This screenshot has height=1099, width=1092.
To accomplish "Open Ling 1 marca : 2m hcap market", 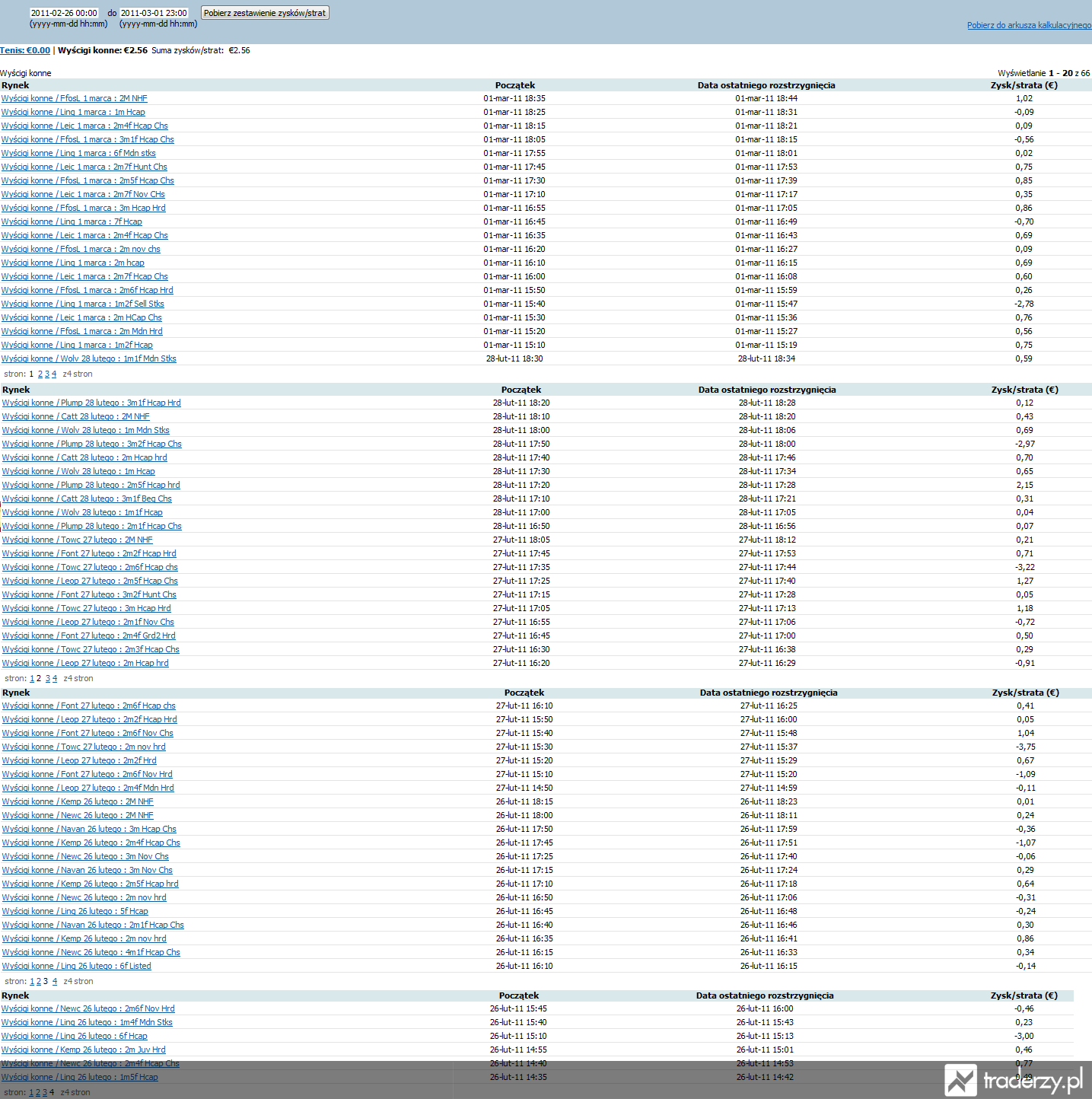I will click(x=73, y=263).
